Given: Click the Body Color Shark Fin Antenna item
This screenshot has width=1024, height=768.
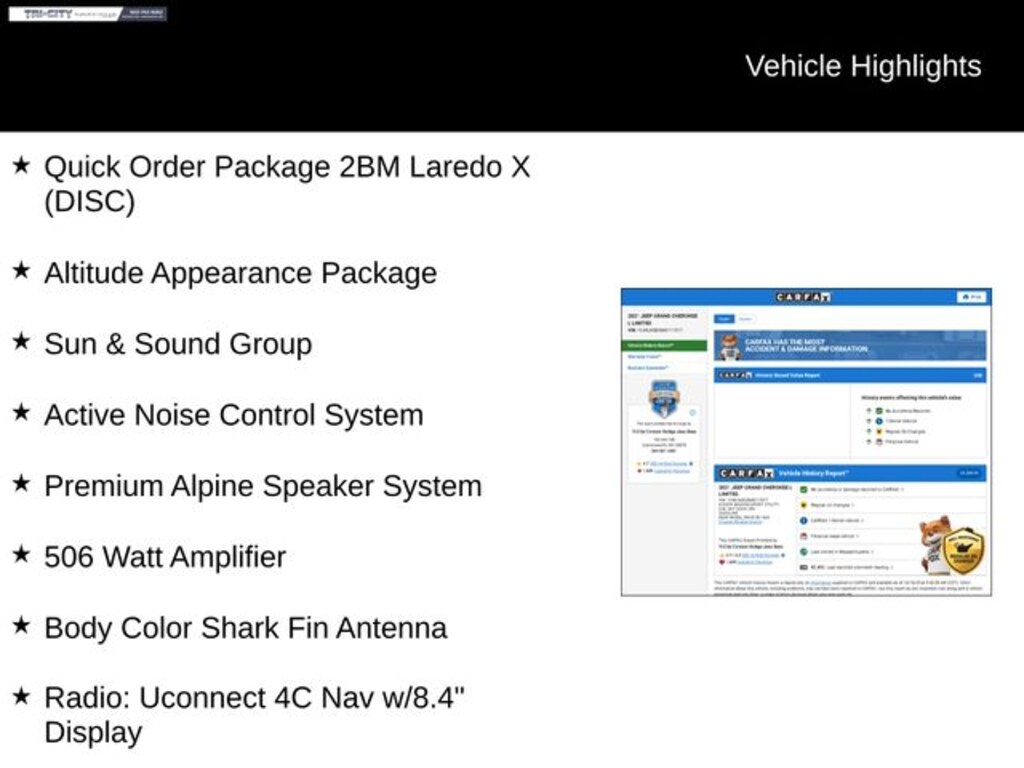Looking at the screenshot, I should [x=245, y=628].
